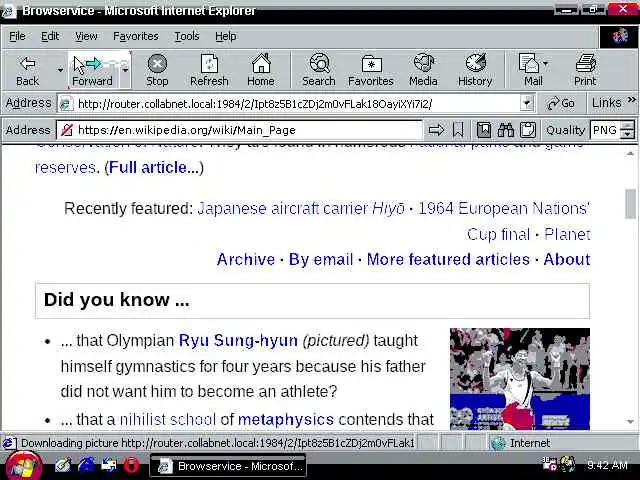Go back using the Back button
The height and width of the screenshot is (480, 640).
pyautogui.click(x=28, y=71)
